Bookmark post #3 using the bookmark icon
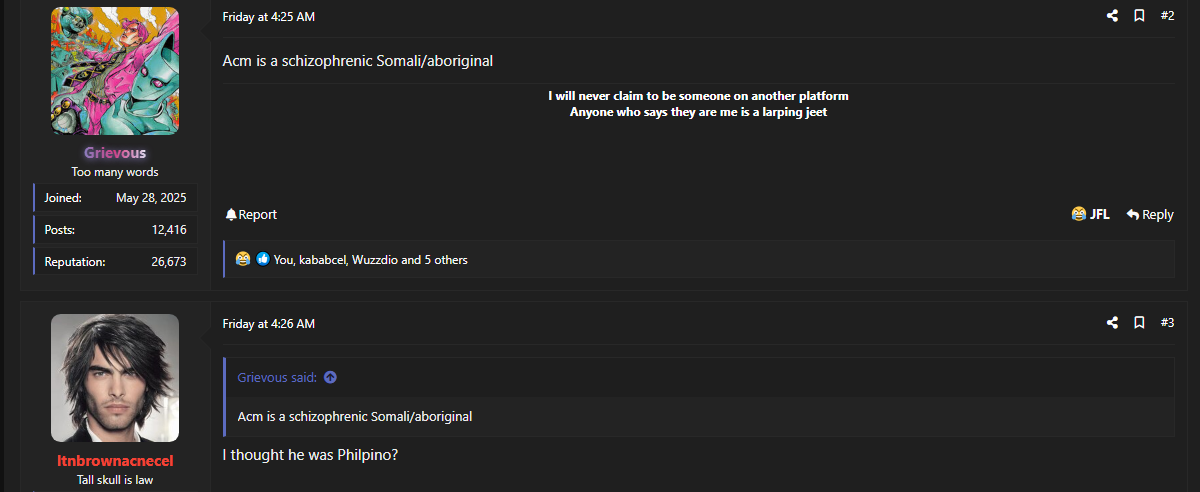Screen dimensions: 1200x492 pyautogui.click(x=1139, y=323)
